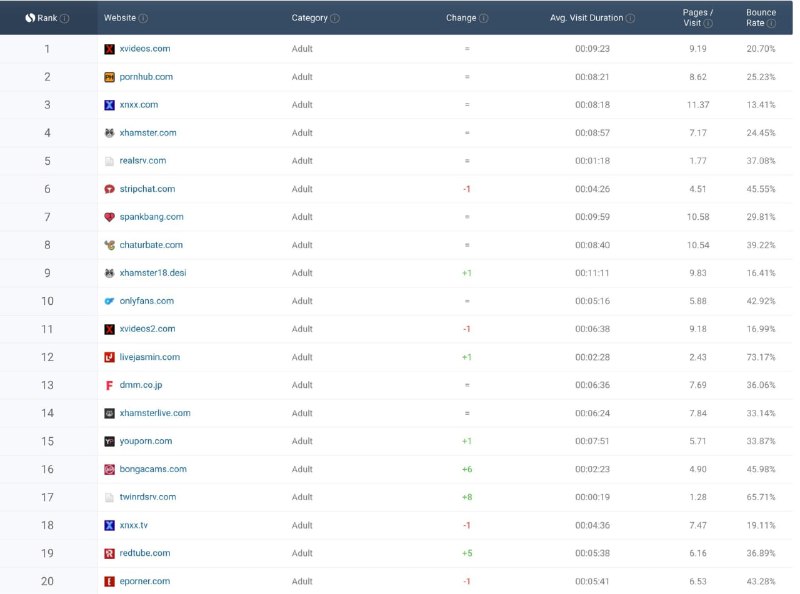This screenshot has height=594, width=800.
Task: Open the eporner.com website link
Action: click(146, 581)
